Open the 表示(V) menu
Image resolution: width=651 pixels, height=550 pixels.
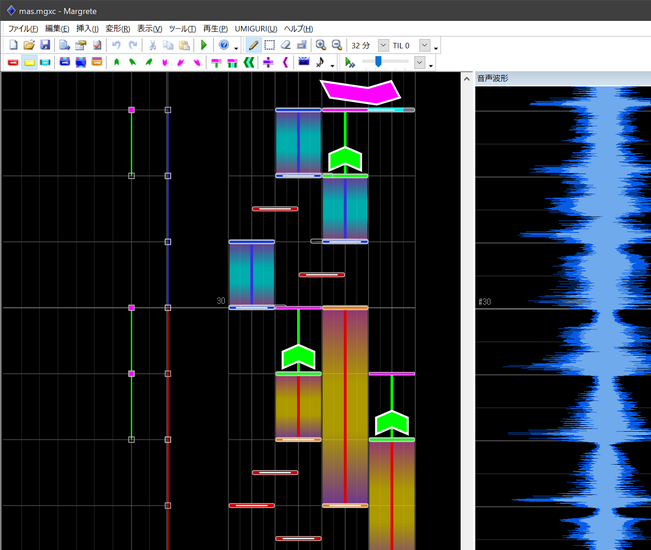pyautogui.click(x=149, y=29)
